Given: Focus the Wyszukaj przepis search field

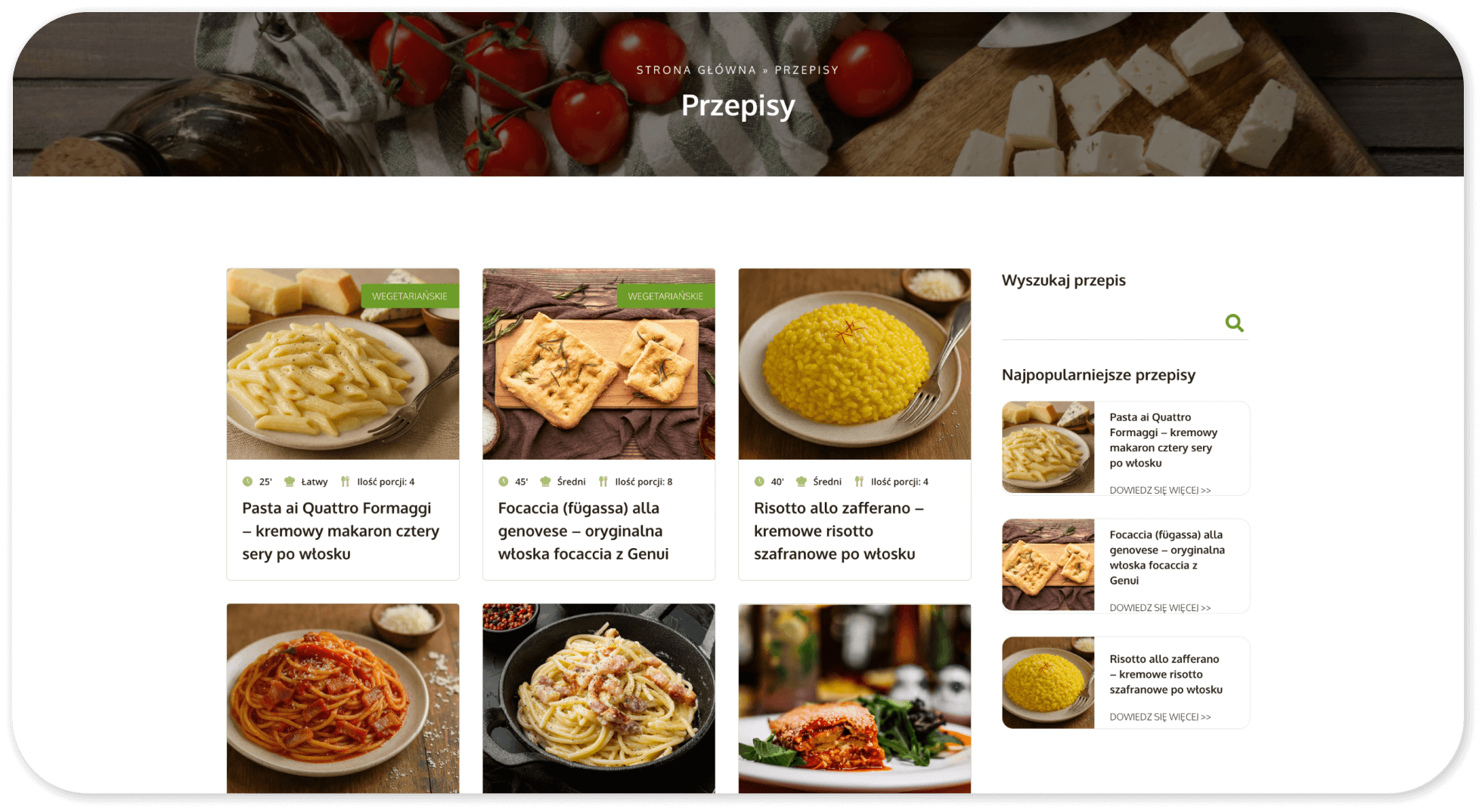Looking at the screenshot, I should tap(1111, 324).
